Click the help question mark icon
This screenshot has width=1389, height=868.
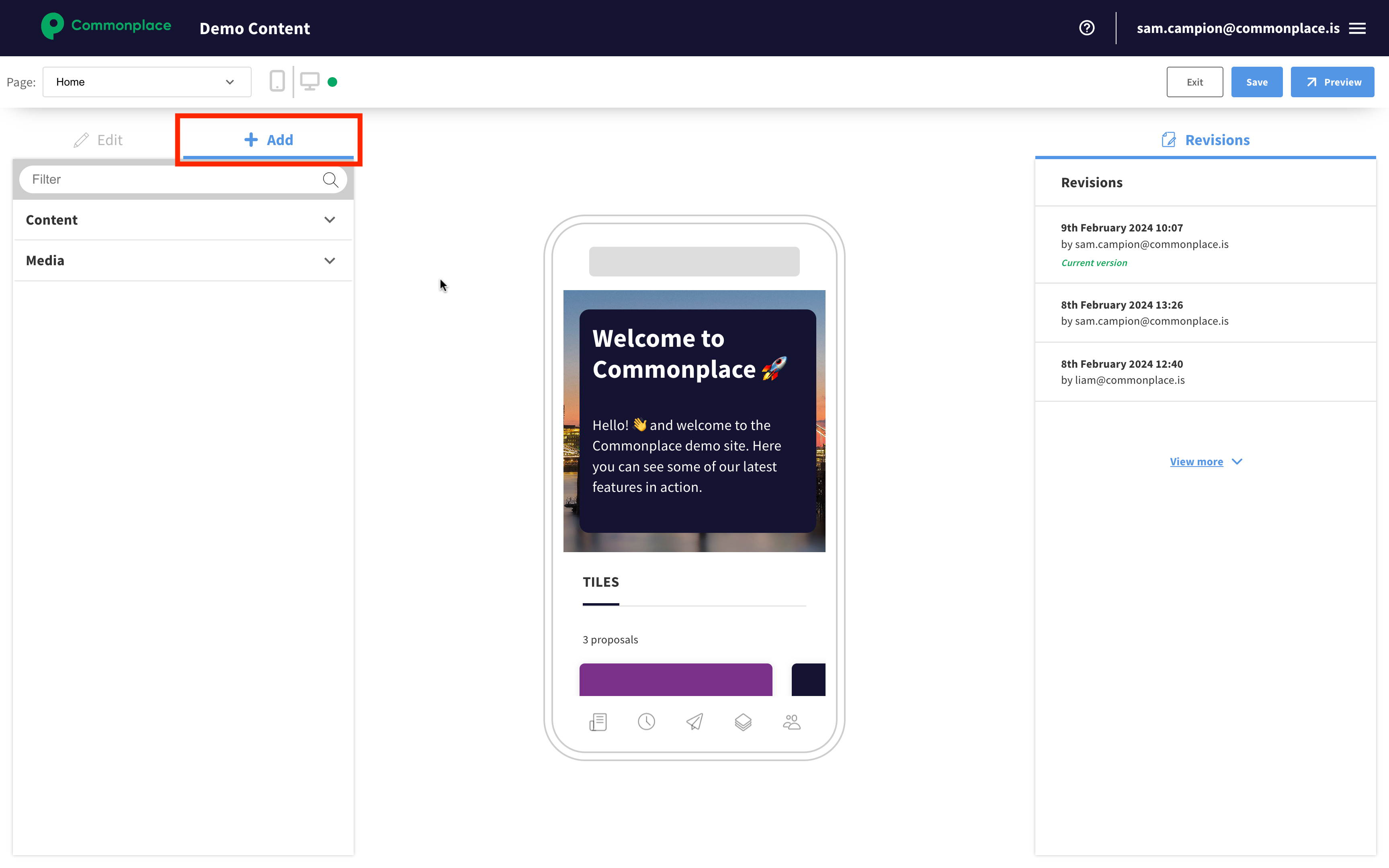pyautogui.click(x=1086, y=28)
